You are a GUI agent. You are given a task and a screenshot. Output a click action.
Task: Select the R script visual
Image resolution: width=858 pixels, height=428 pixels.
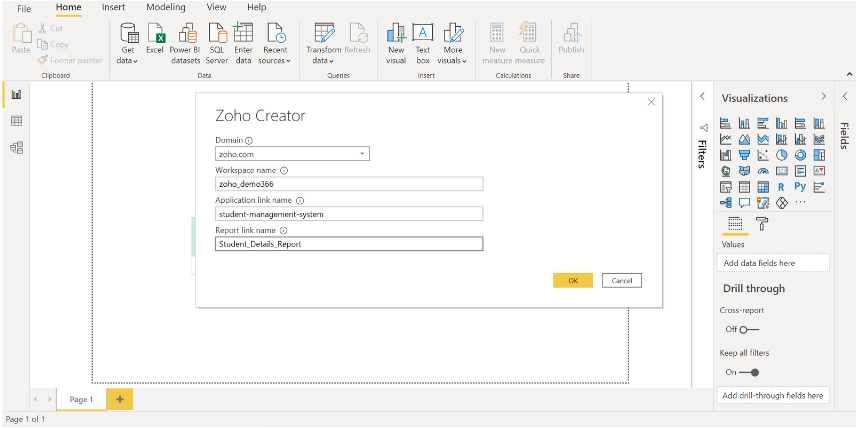pos(781,187)
